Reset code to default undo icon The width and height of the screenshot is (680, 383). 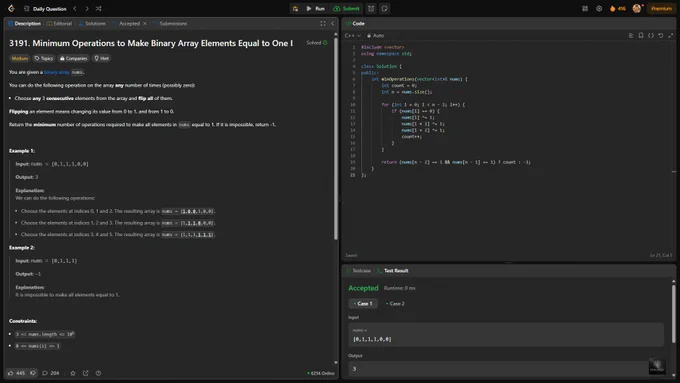coord(660,36)
